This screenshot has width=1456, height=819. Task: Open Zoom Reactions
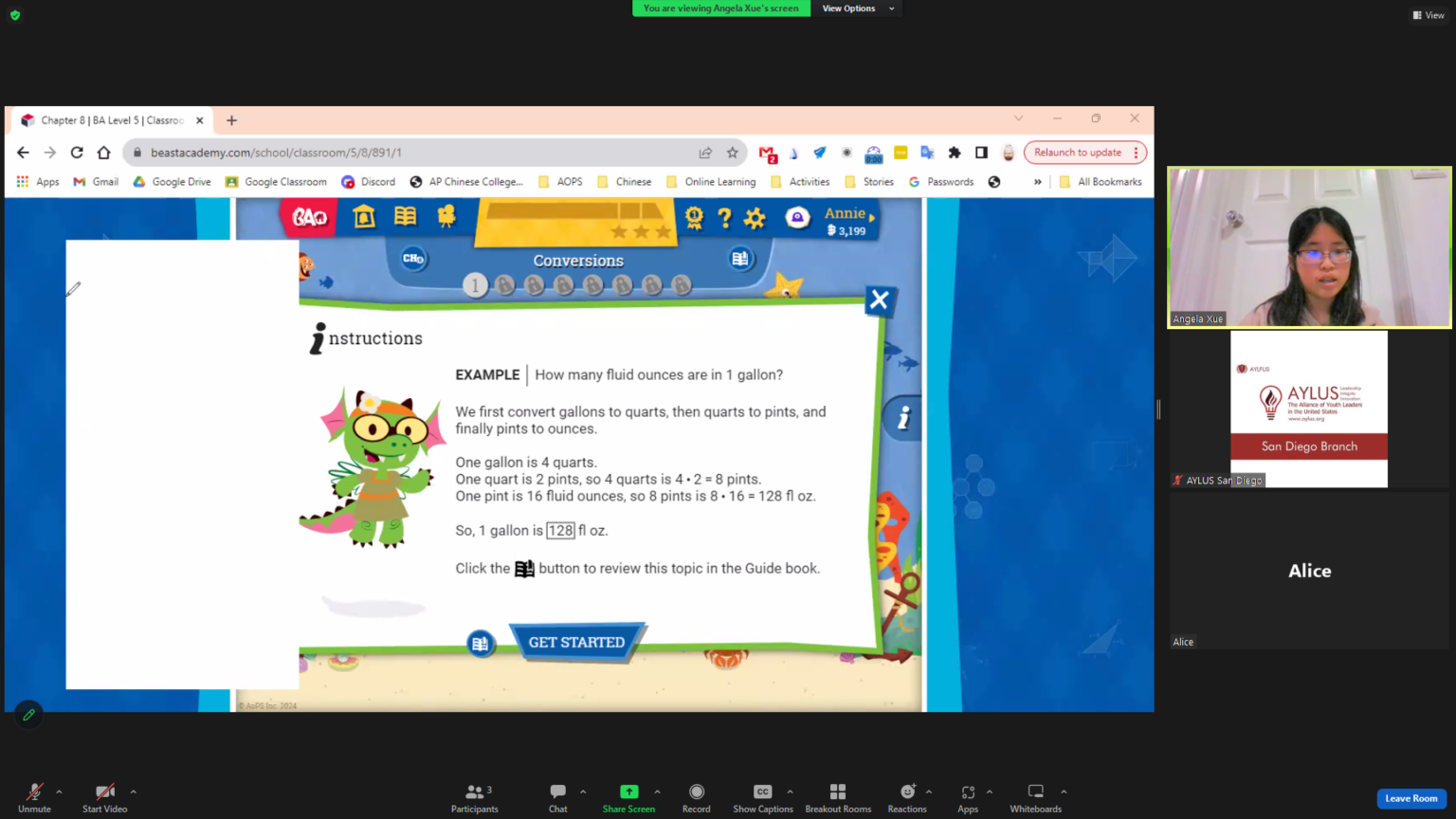(907, 798)
